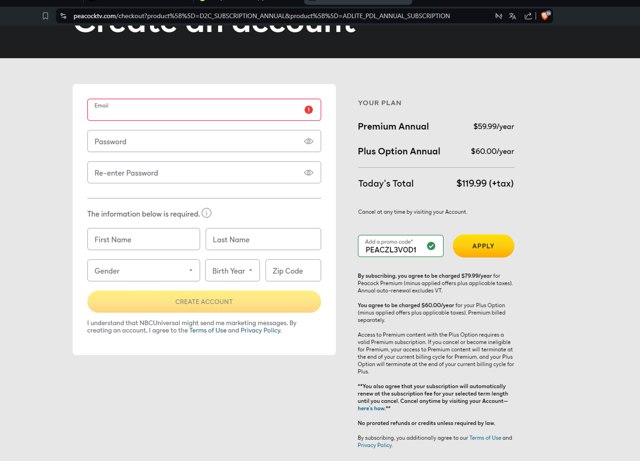Click the red error icon in Email field
Image resolution: width=640 pixels, height=461 pixels.
point(308,110)
